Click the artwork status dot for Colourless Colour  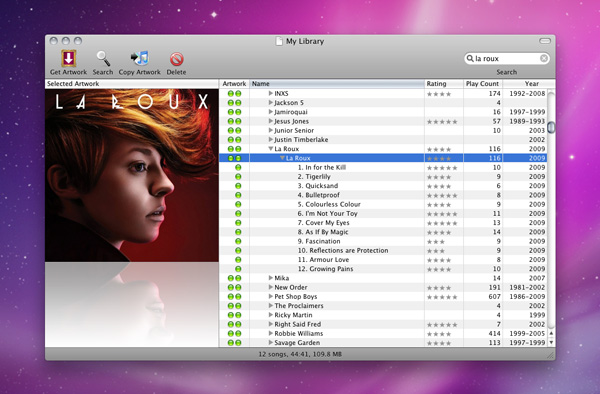click(238, 204)
